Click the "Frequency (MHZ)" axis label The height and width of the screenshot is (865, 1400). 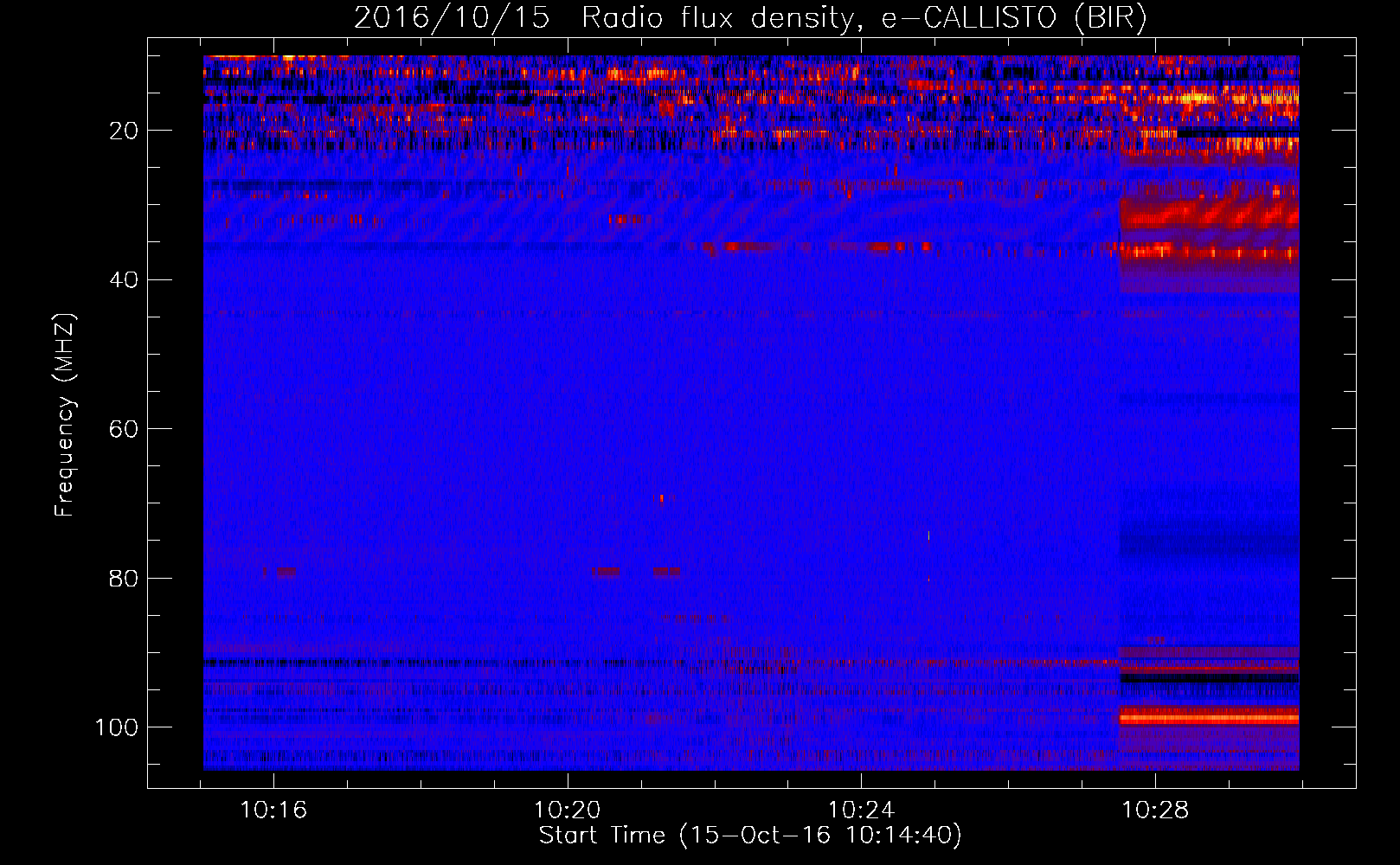point(65,415)
